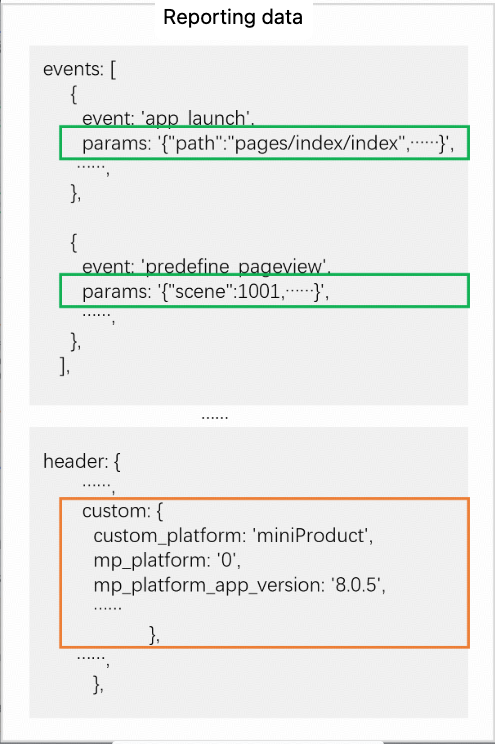Select the scene value 1001

tap(259, 291)
